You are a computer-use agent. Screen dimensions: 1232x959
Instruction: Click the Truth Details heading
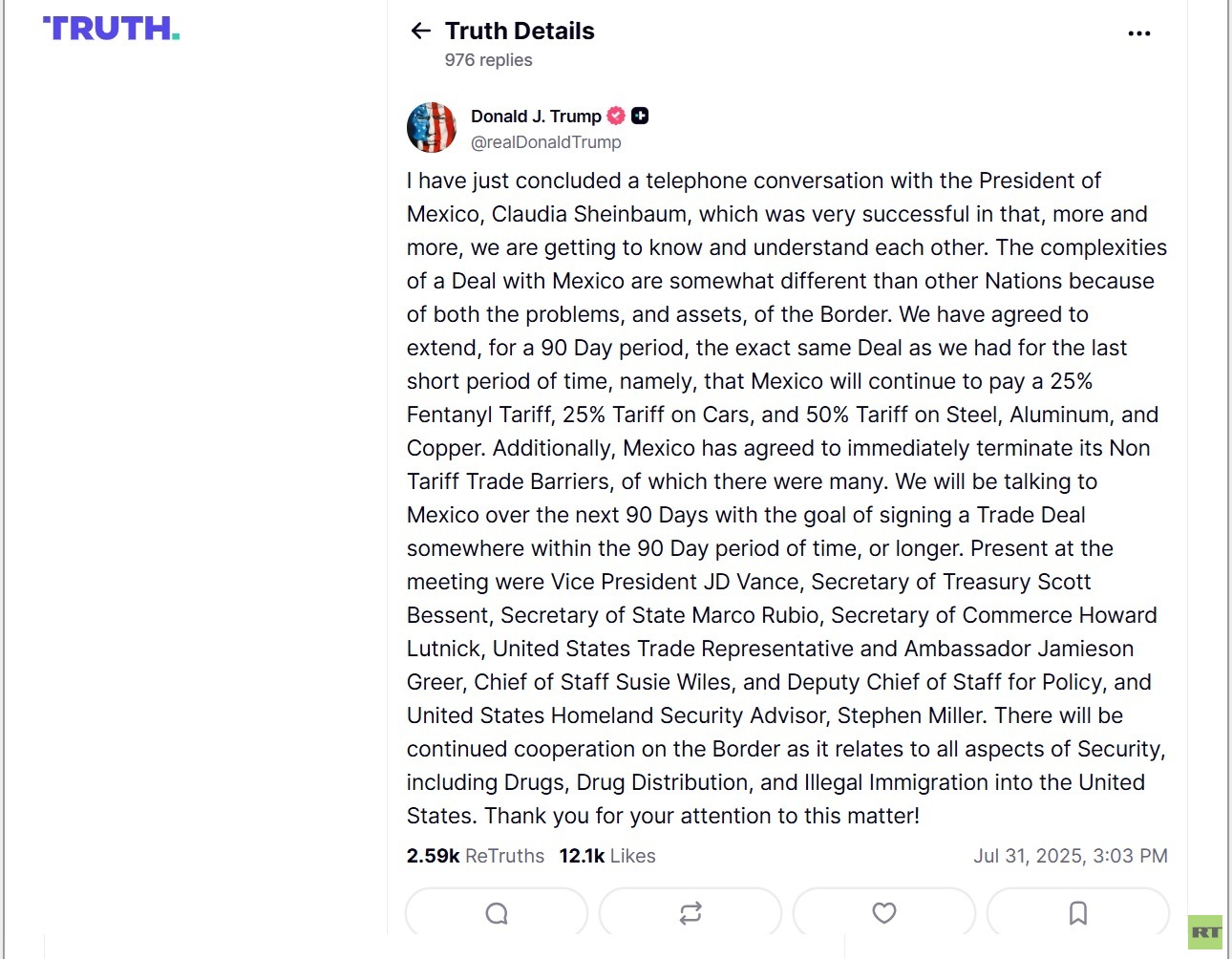[520, 32]
